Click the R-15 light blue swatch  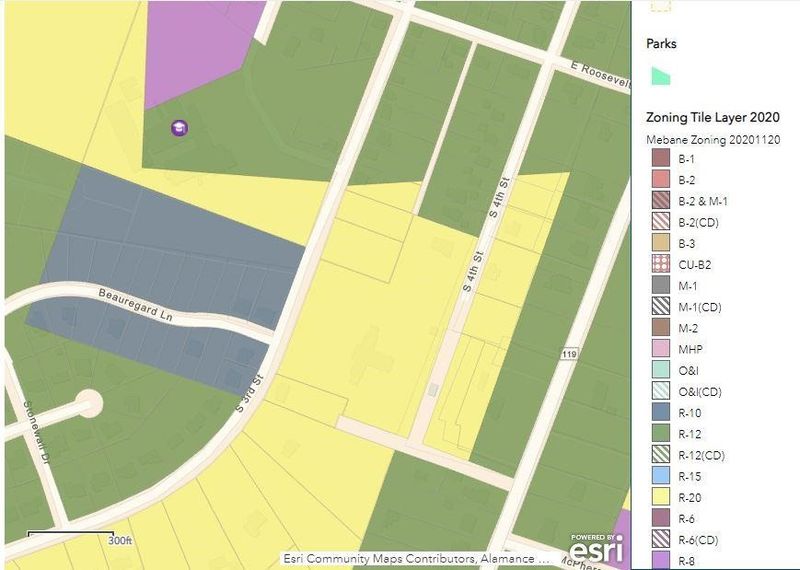[x=661, y=476]
